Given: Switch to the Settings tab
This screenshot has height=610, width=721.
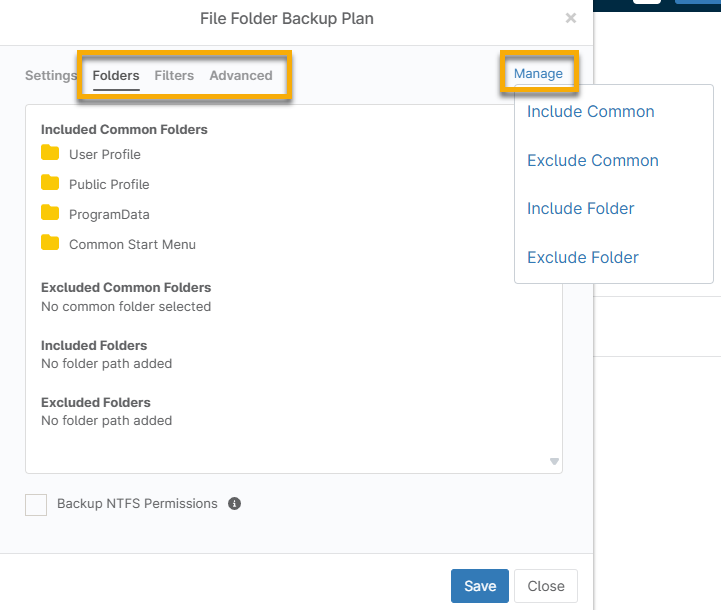Looking at the screenshot, I should [x=50, y=75].
